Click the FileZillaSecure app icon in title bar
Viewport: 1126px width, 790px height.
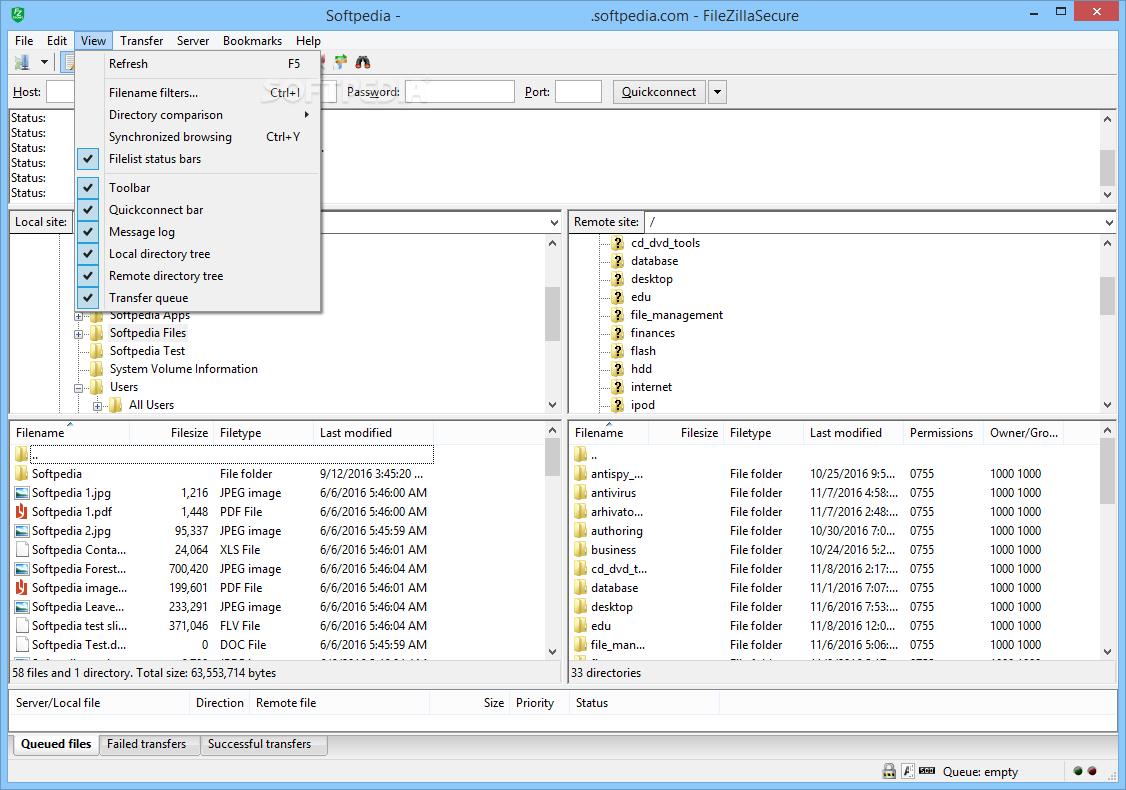pos(18,14)
